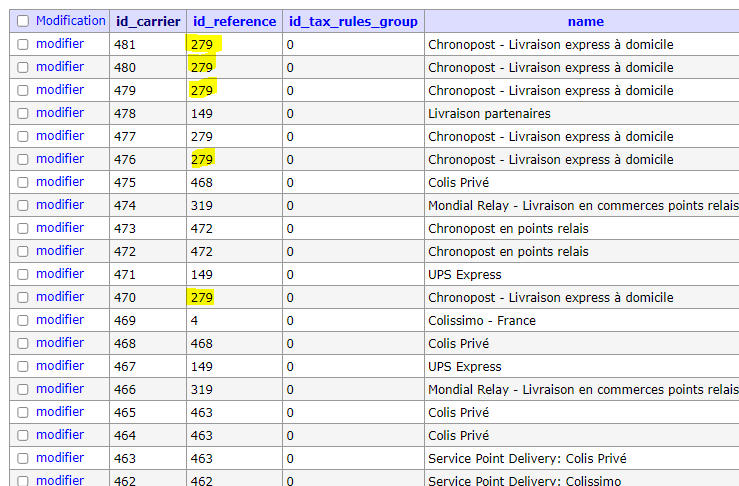This screenshot has height=486, width=739.
Task: Sort by id_tax_rules_group column header
Action: point(353,21)
